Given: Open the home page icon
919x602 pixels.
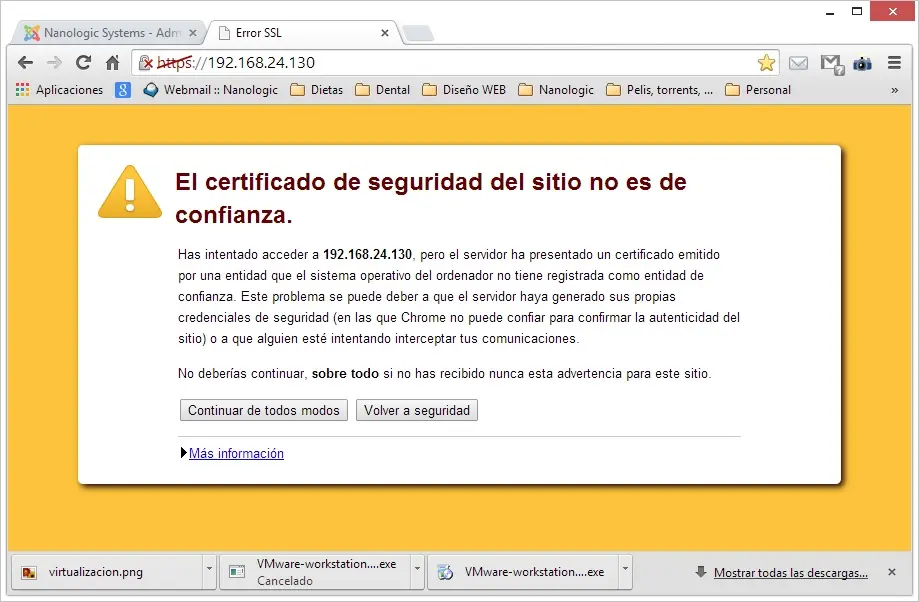Looking at the screenshot, I should click(112, 62).
